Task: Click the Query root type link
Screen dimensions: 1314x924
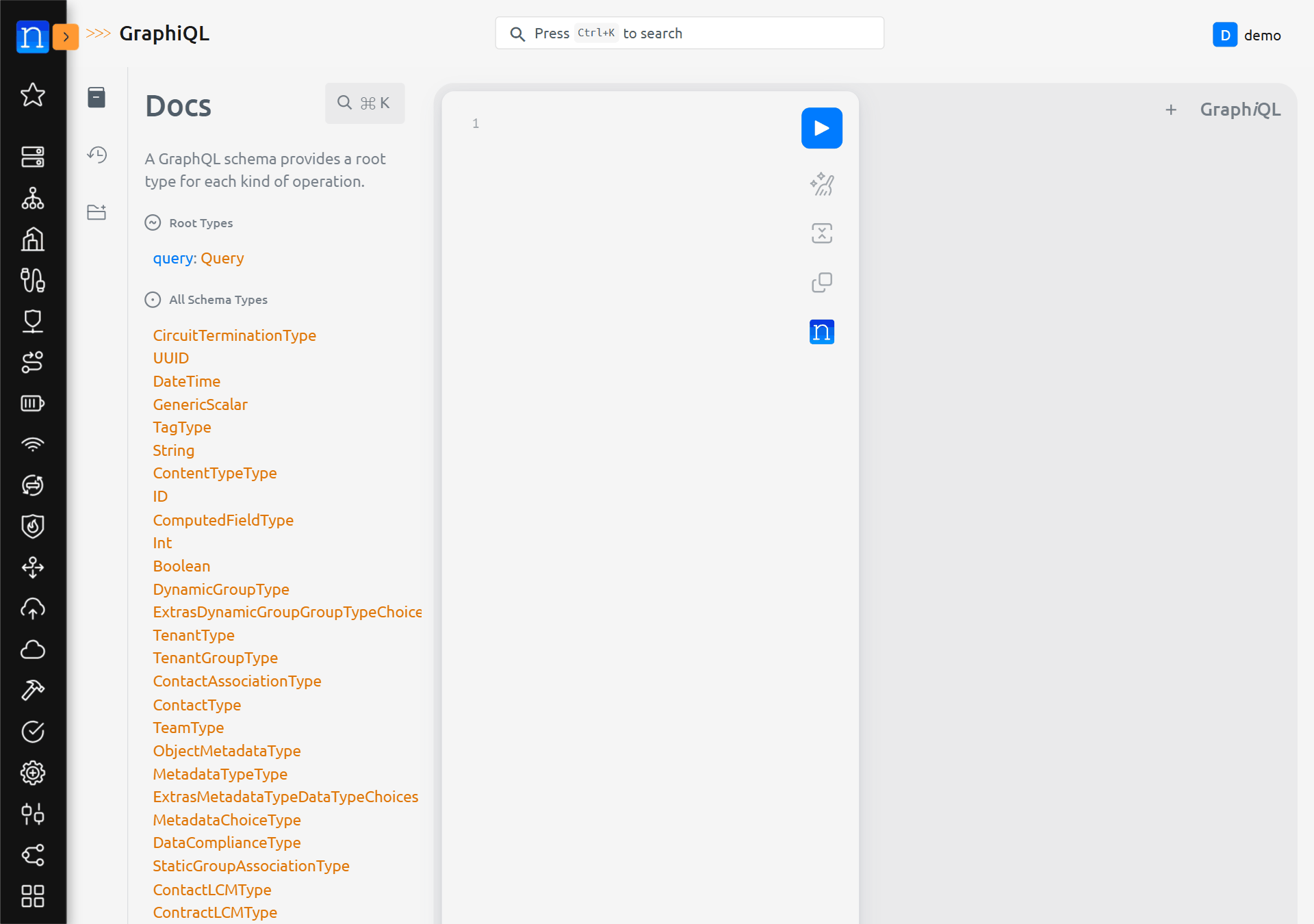Action: pyautogui.click(x=222, y=258)
